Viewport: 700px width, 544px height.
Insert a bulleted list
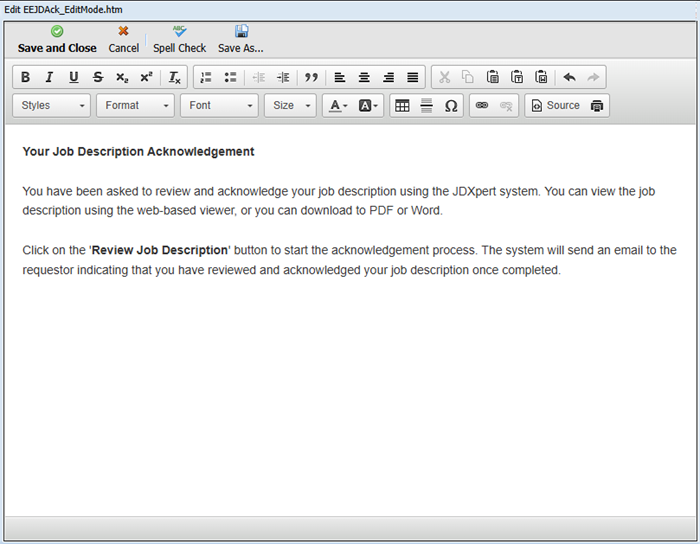[230, 77]
